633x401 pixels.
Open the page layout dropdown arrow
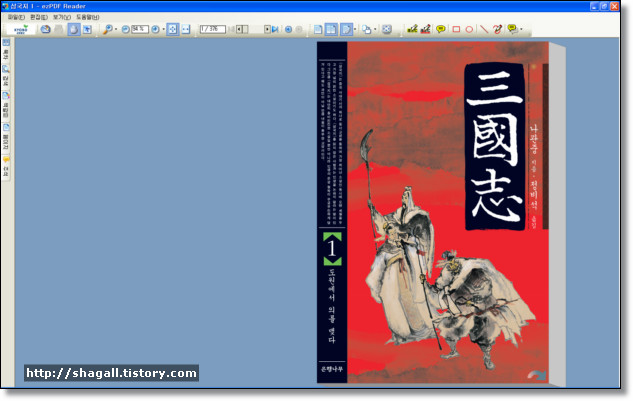click(x=355, y=29)
